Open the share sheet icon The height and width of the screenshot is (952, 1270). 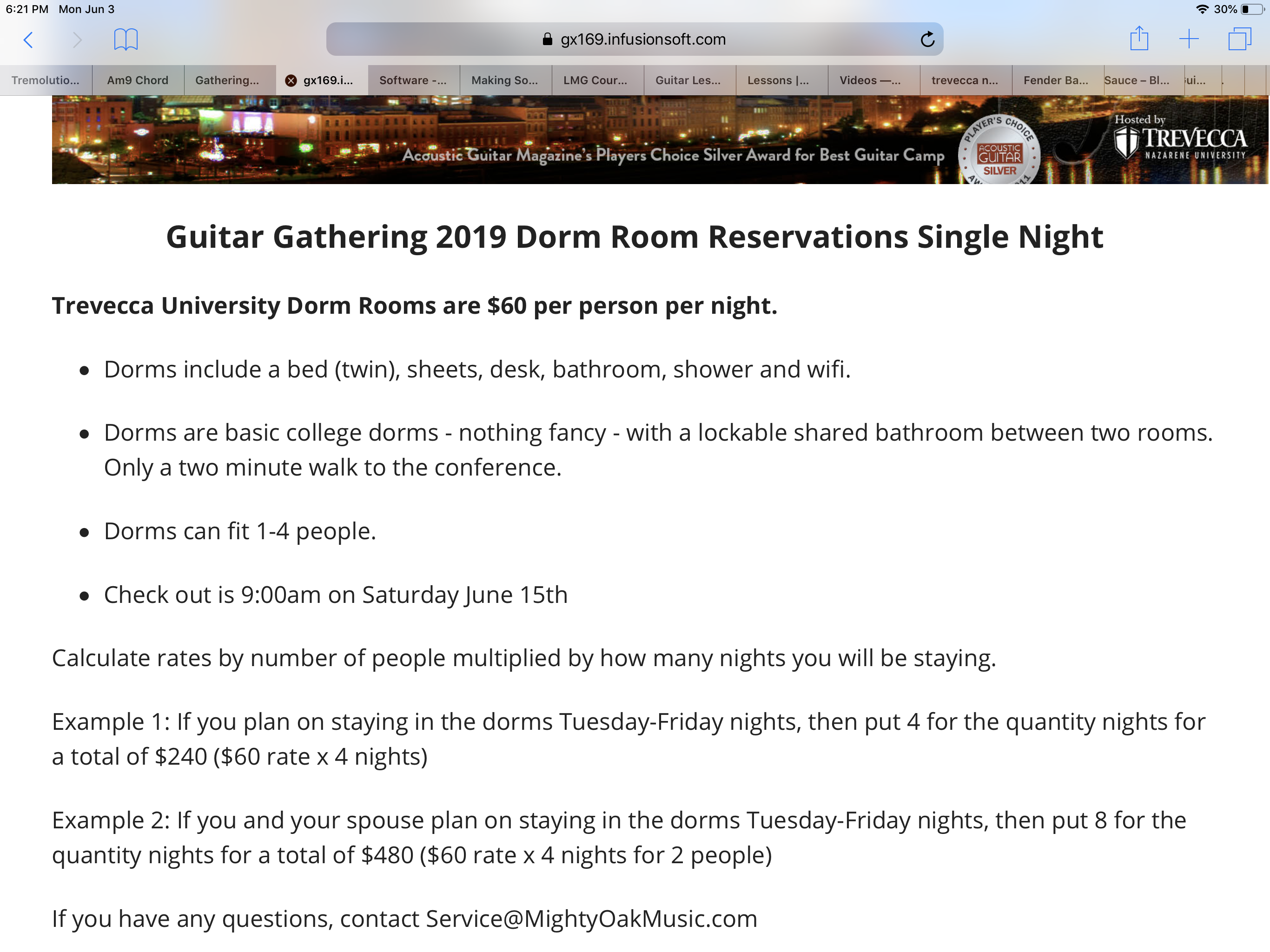click(1139, 38)
